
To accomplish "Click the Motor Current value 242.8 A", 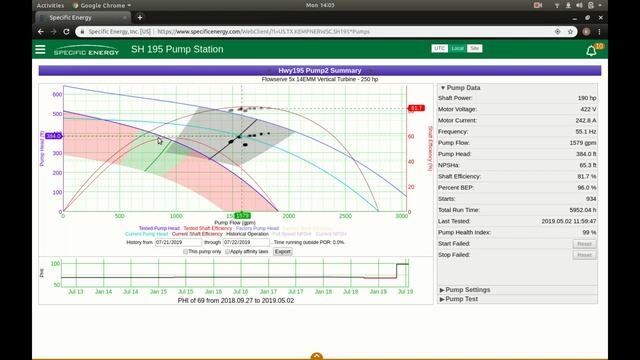I will click(586, 120).
